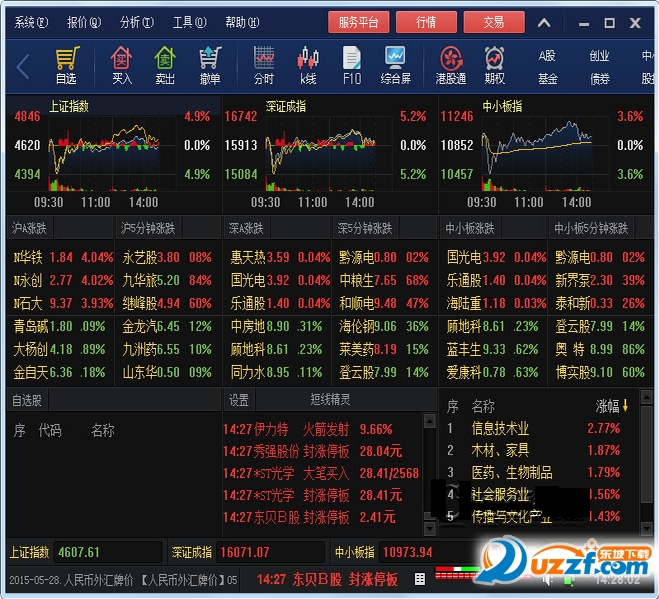
Task: Click the 代码 column header in 自选股
Action: click(50, 430)
